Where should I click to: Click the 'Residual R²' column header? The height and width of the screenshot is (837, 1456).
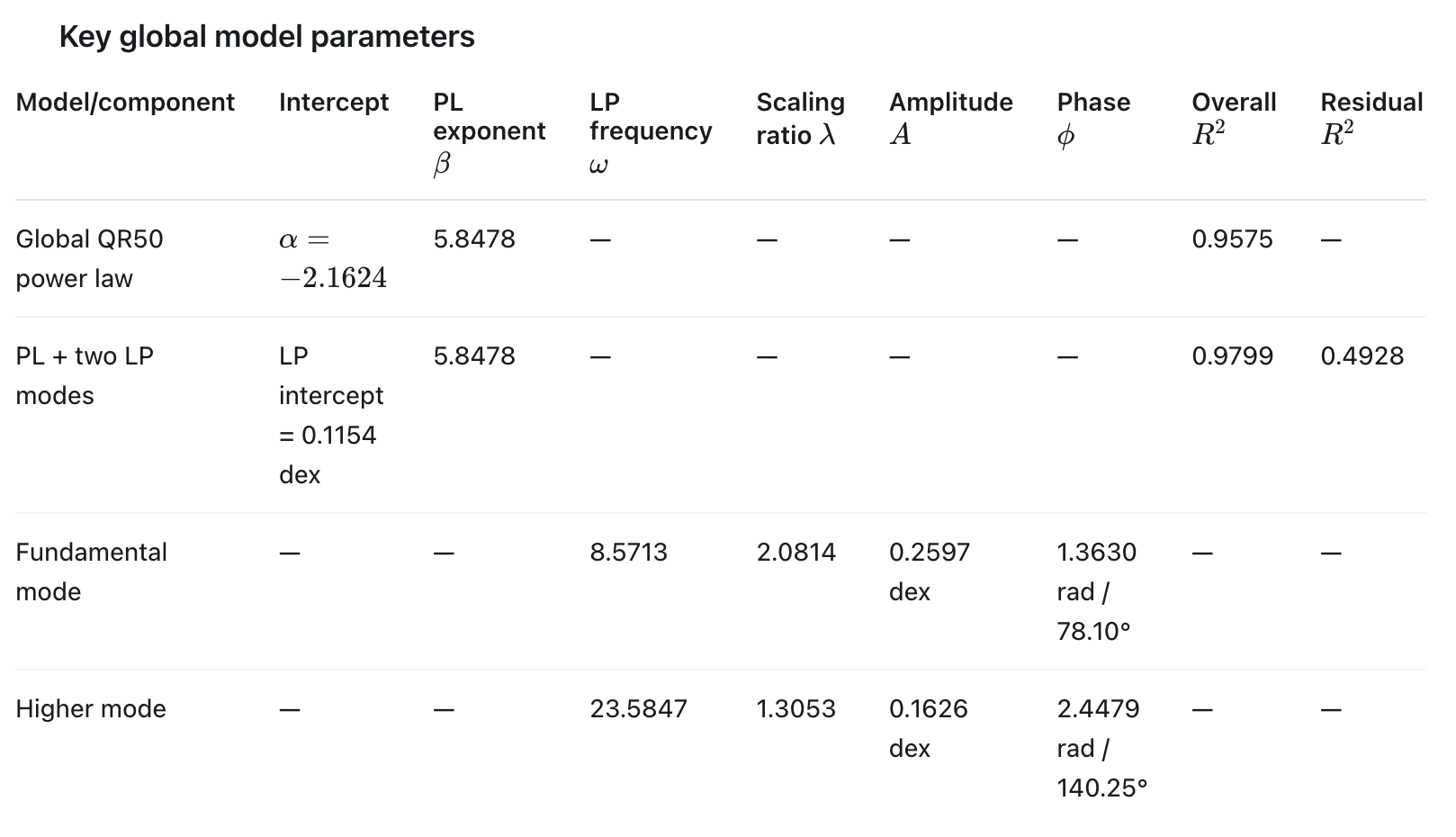[1371, 118]
